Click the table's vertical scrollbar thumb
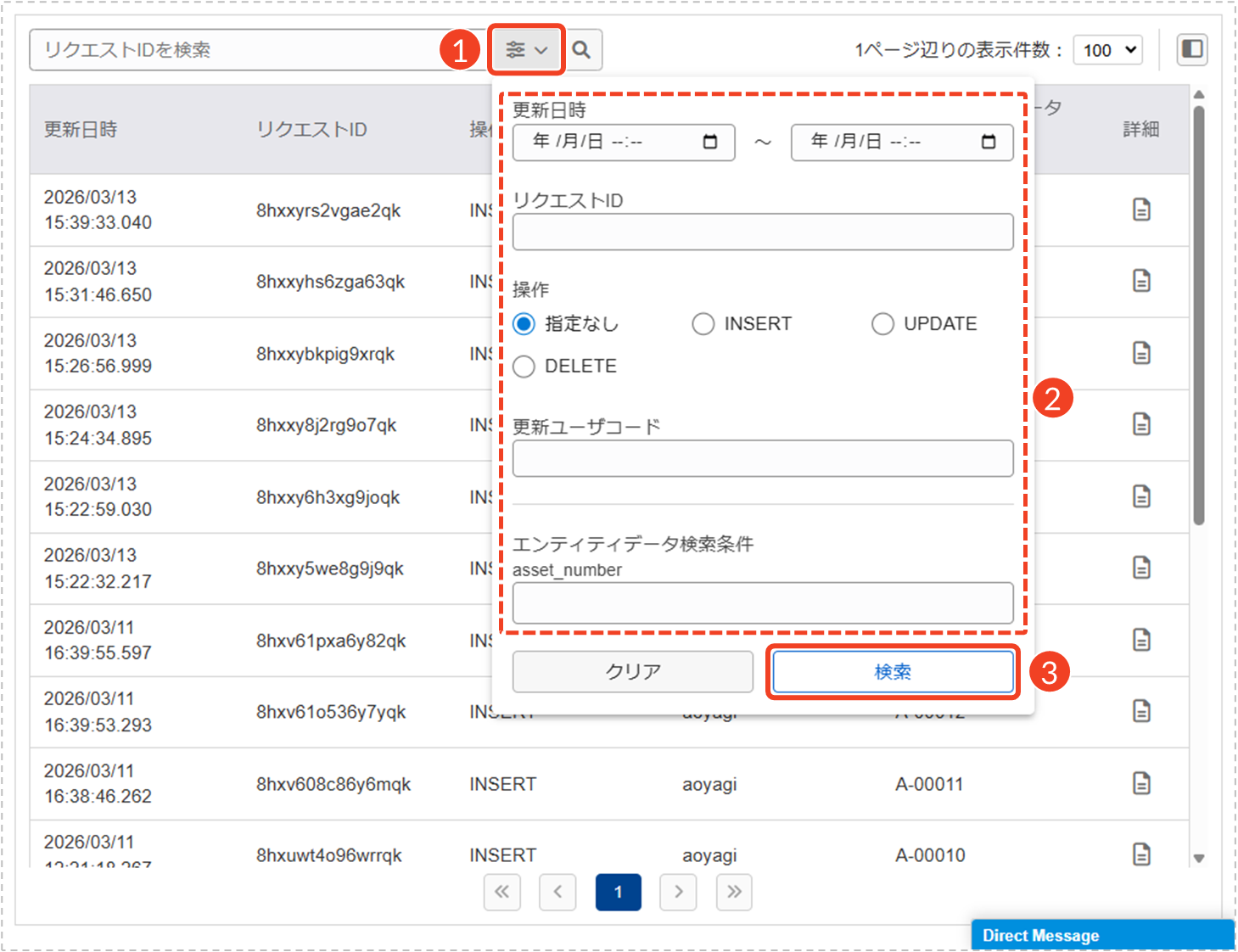 click(1198, 314)
